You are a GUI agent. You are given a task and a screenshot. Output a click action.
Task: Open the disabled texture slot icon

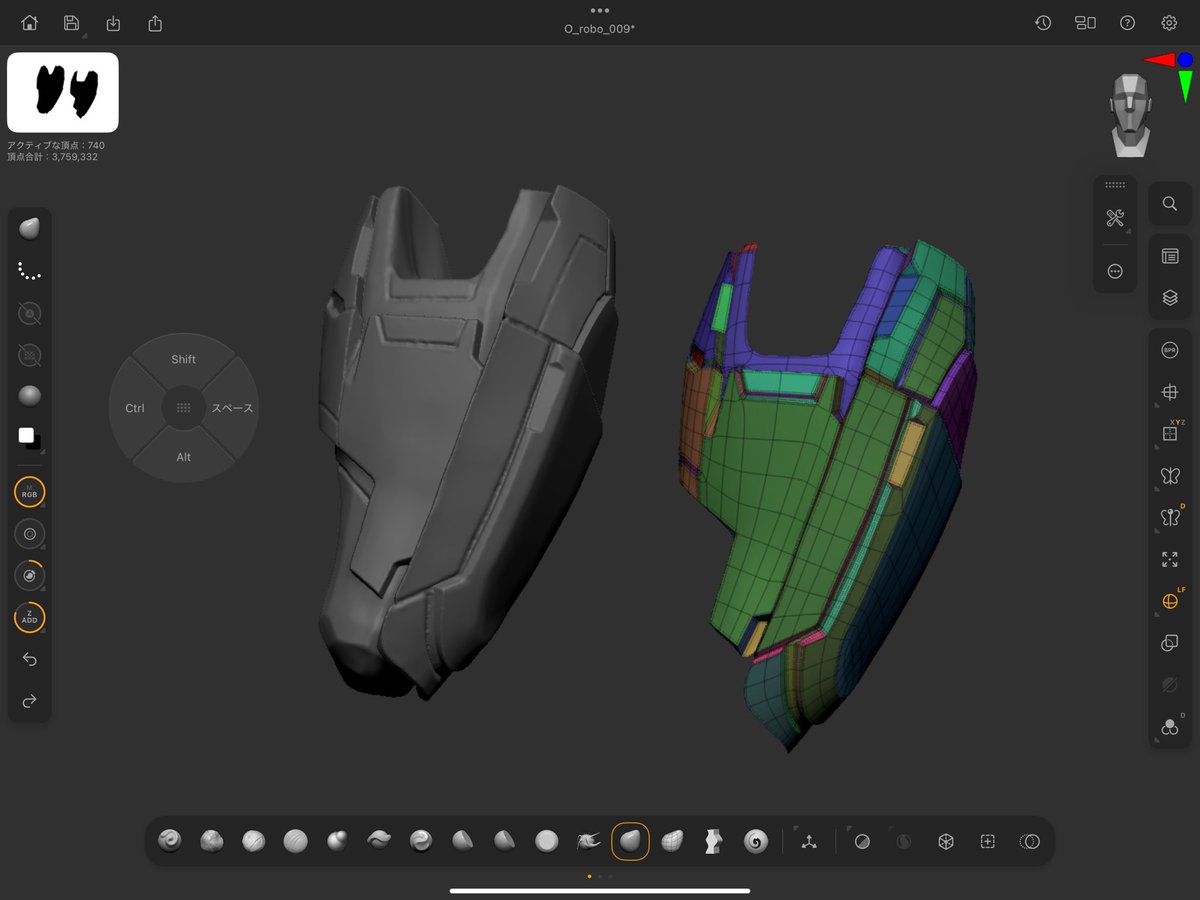(x=30, y=354)
